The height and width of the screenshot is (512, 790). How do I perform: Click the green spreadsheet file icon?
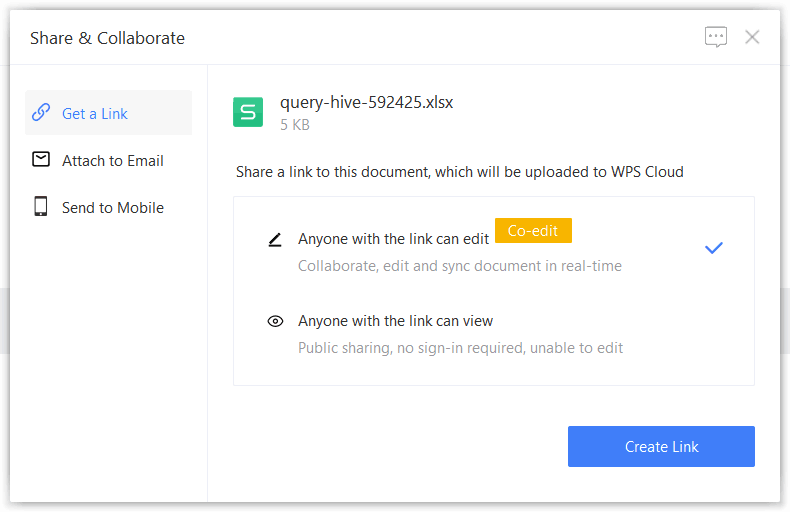[248, 112]
